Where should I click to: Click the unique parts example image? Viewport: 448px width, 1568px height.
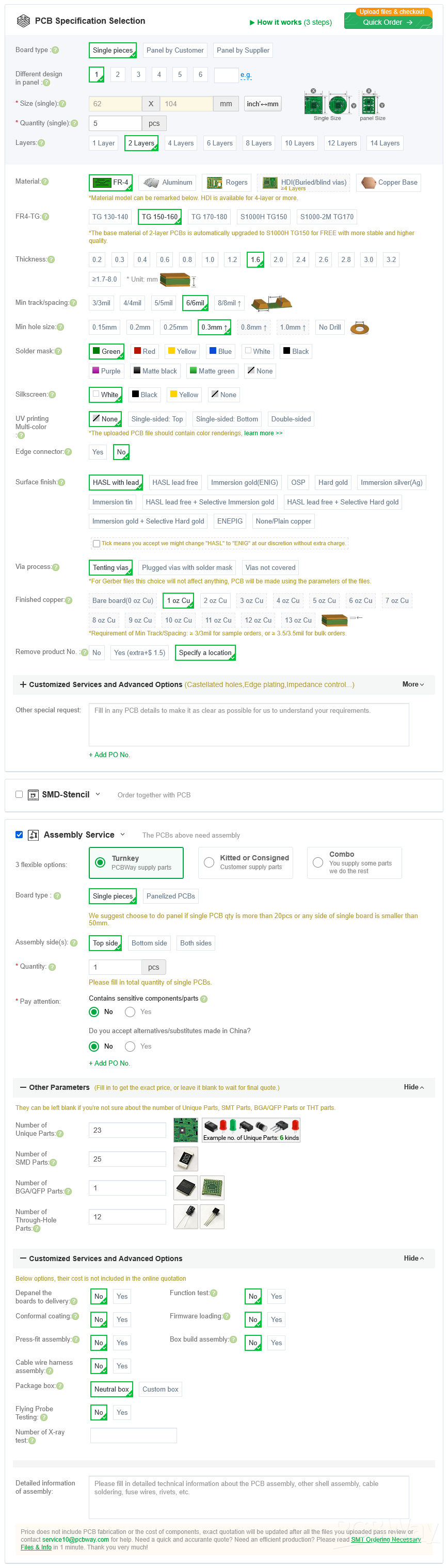[186, 1130]
